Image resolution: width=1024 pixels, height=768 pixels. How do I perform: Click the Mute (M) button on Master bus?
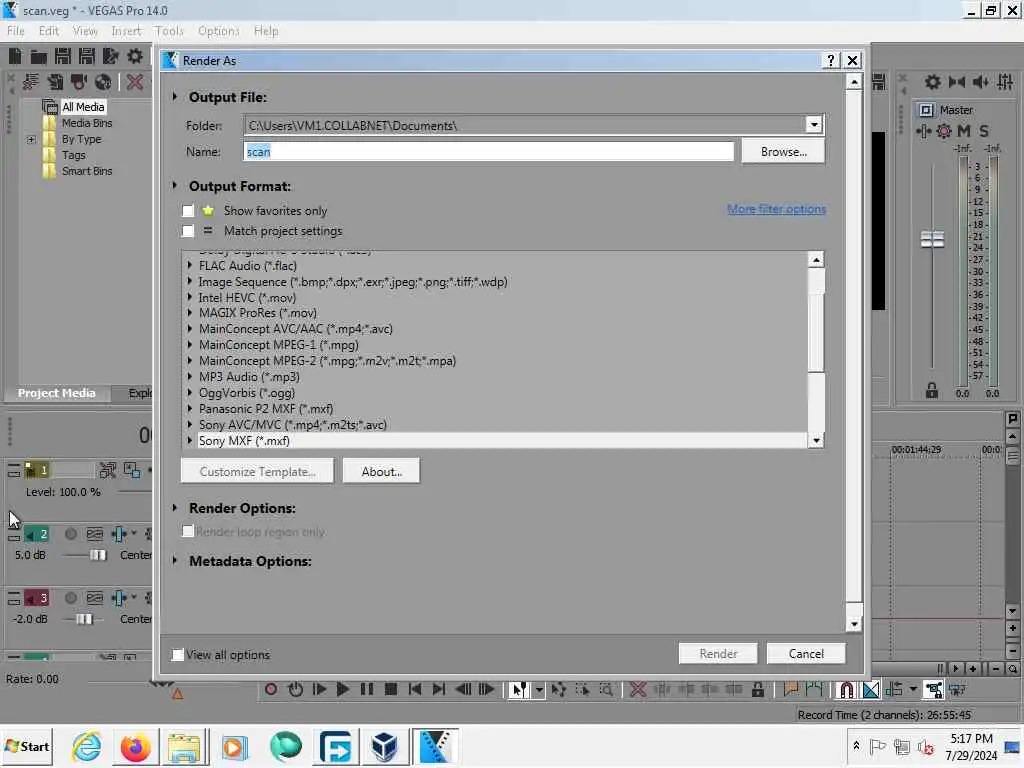pyautogui.click(x=964, y=131)
